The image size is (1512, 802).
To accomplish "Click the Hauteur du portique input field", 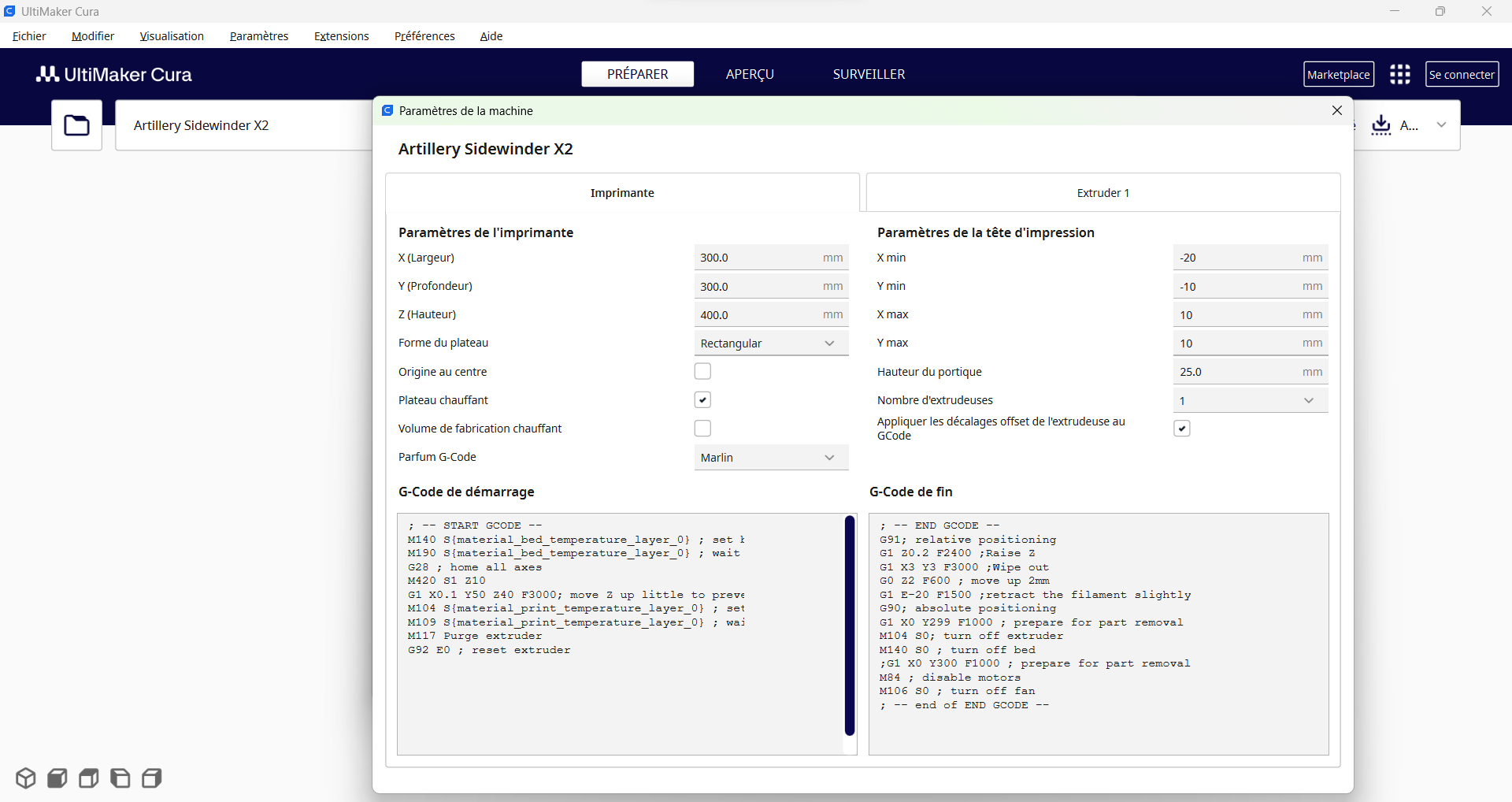I will pyautogui.click(x=1251, y=372).
